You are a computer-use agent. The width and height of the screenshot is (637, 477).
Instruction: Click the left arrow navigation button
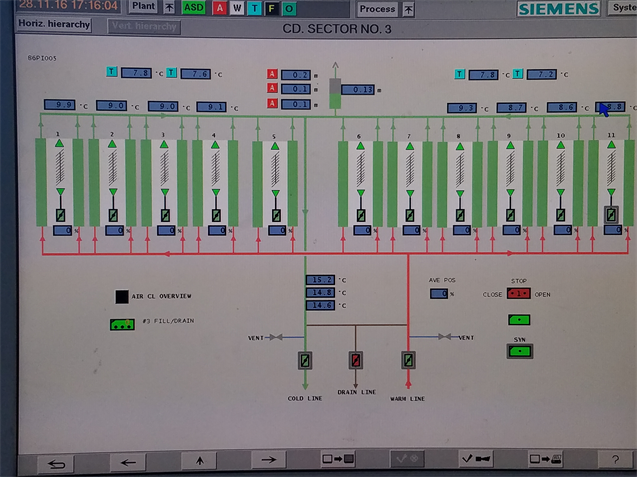(127, 461)
